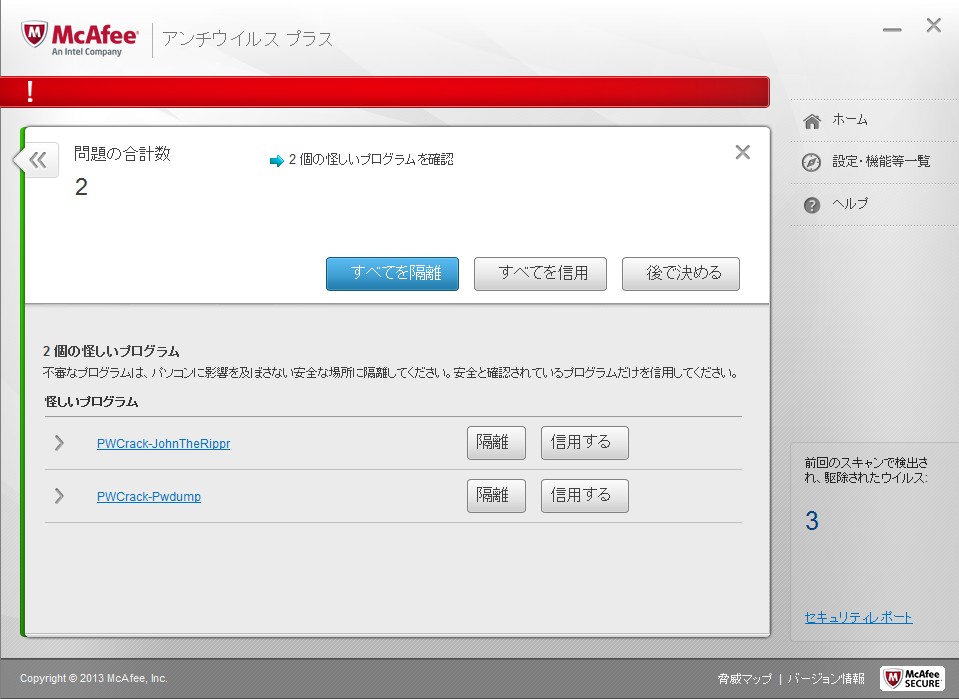This screenshot has width=959, height=699.
Task: Open セキュリティレポート link
Action: click(x=858, y=618)
